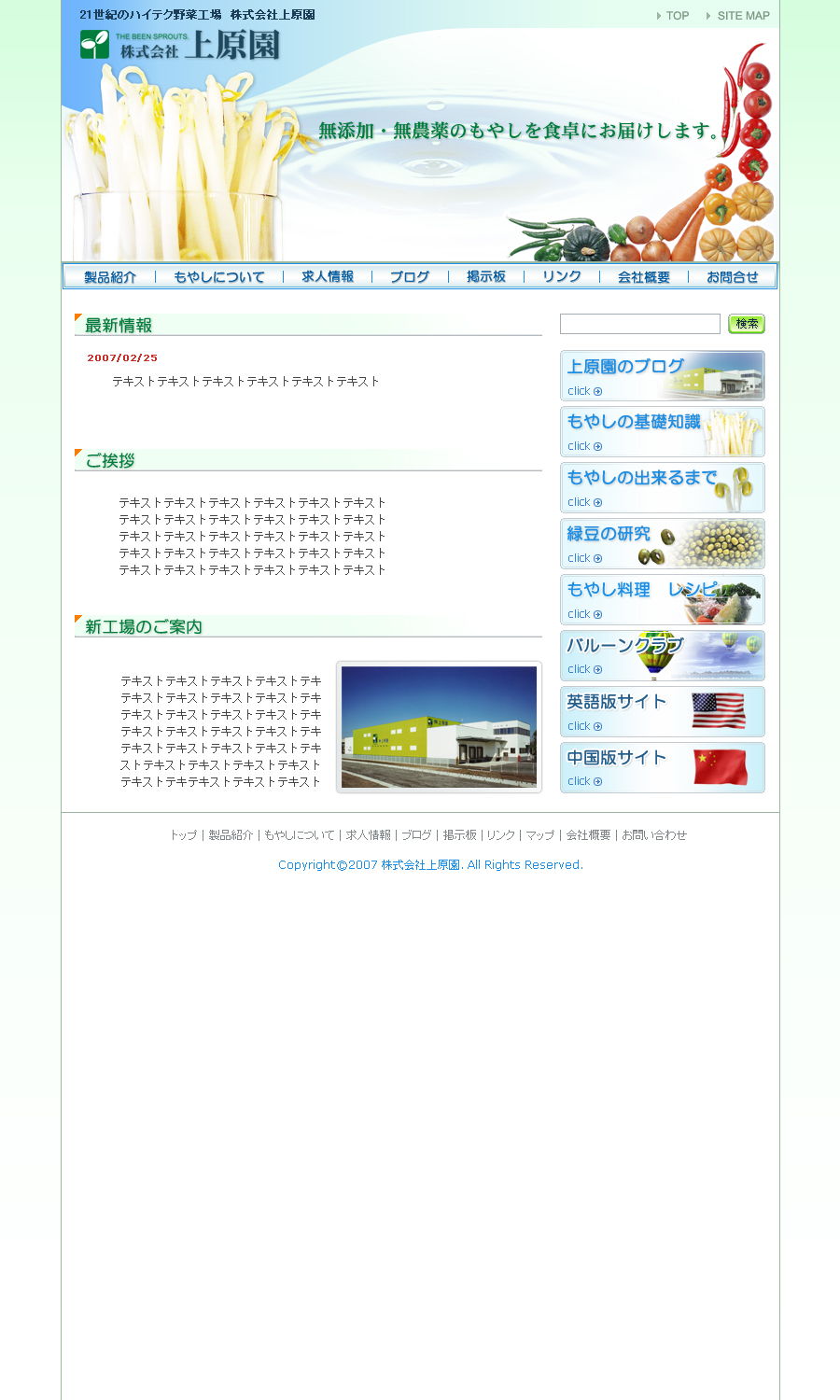Open the TOP link in header
This screenshot has width=840, height=1400.
tap(673, 16)
